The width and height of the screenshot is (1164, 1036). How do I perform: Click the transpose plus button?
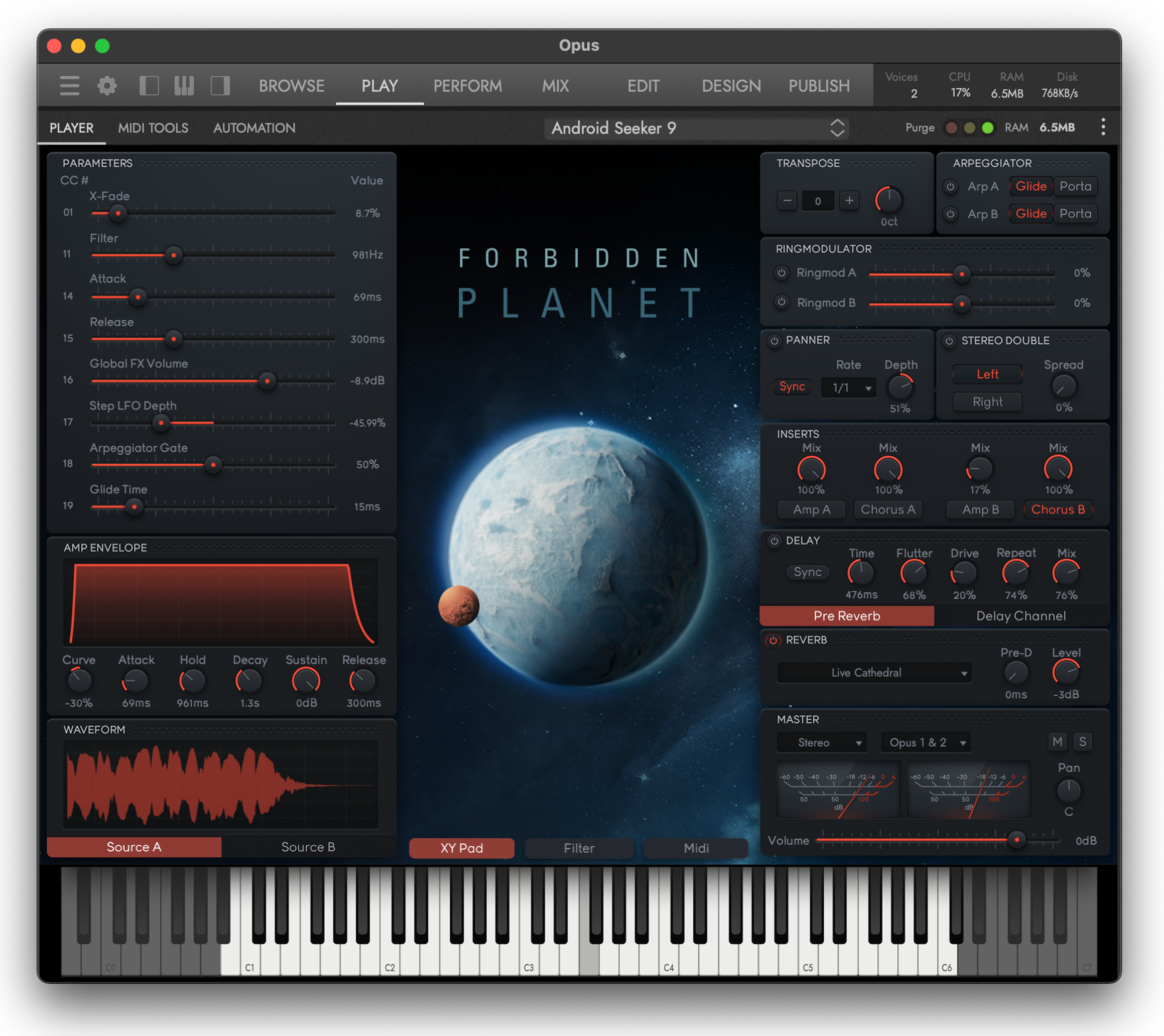click(848, 200)
